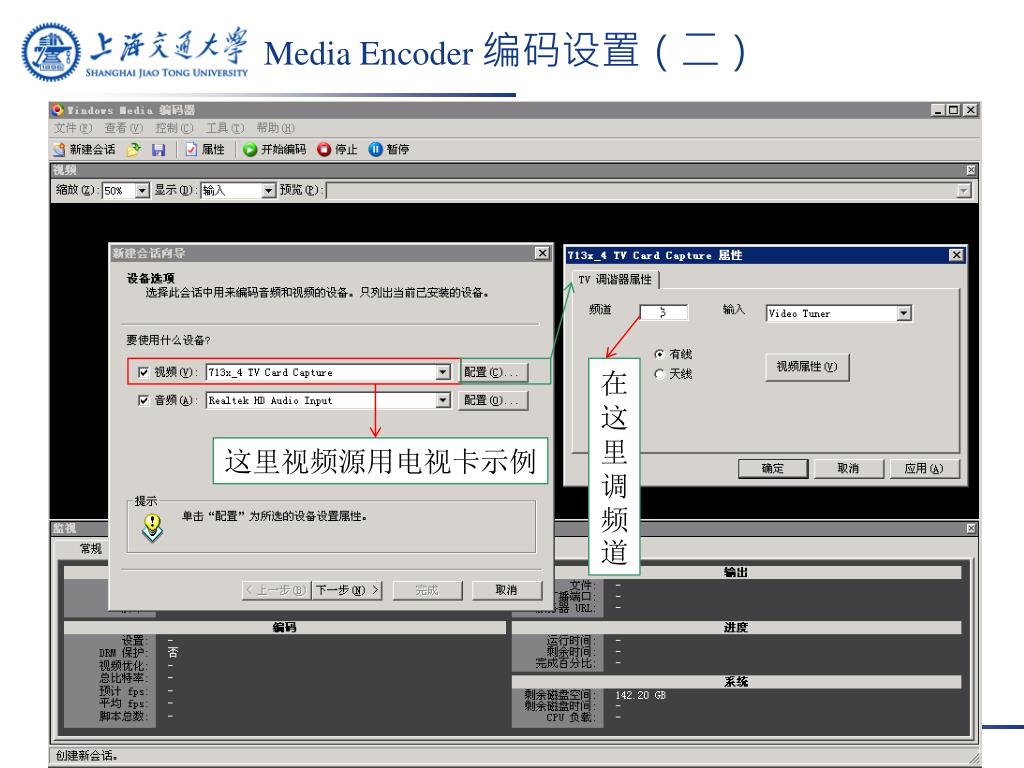Select the TV tuner properties (TV 调谐器属性) tab
This screenshot has height=768, width=1024.
click(x=615, y=280)
